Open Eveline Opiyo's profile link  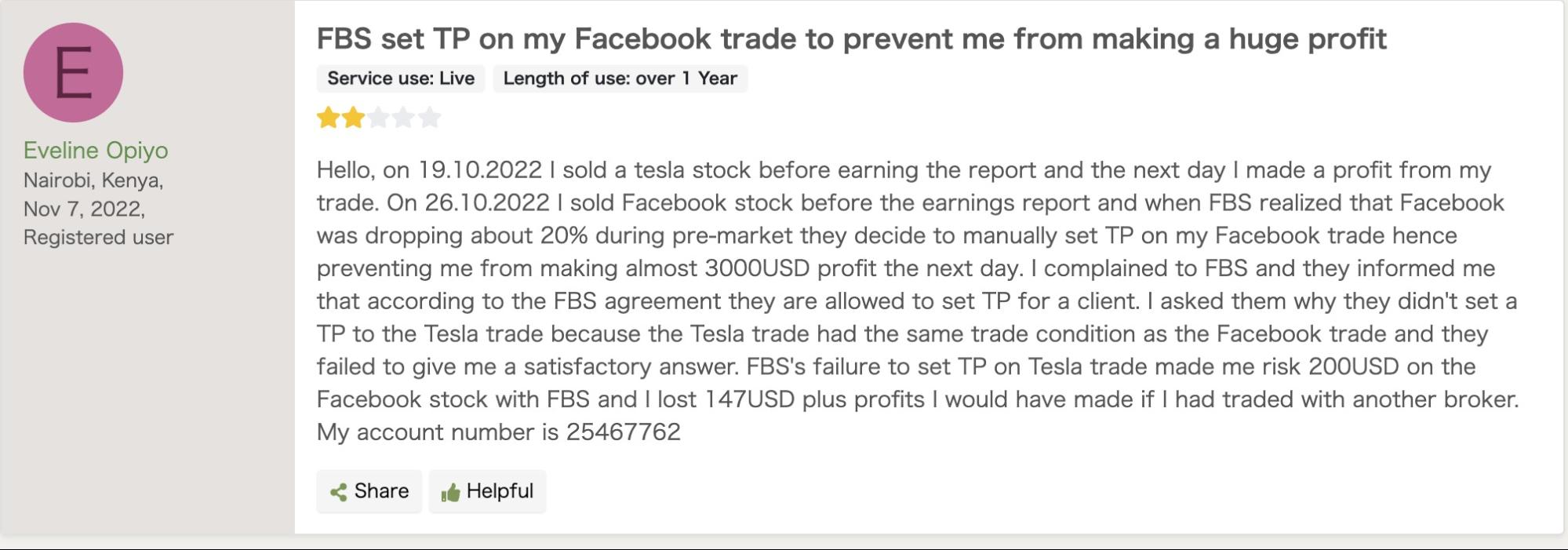click(96, 150)
